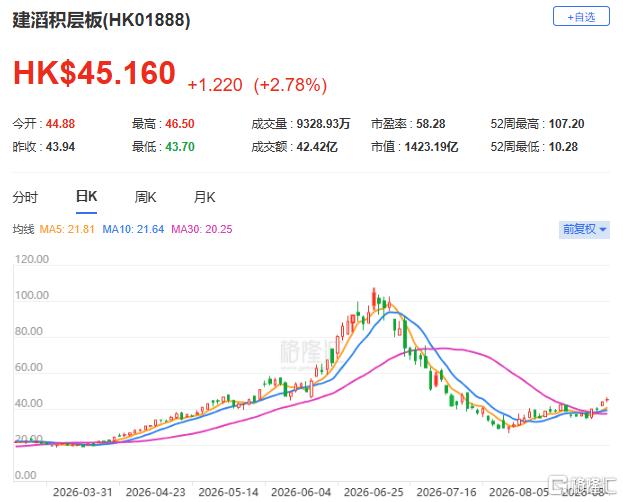Click the change value +1.220
Viewport: 623px width, 502px height.
[215, 85]
